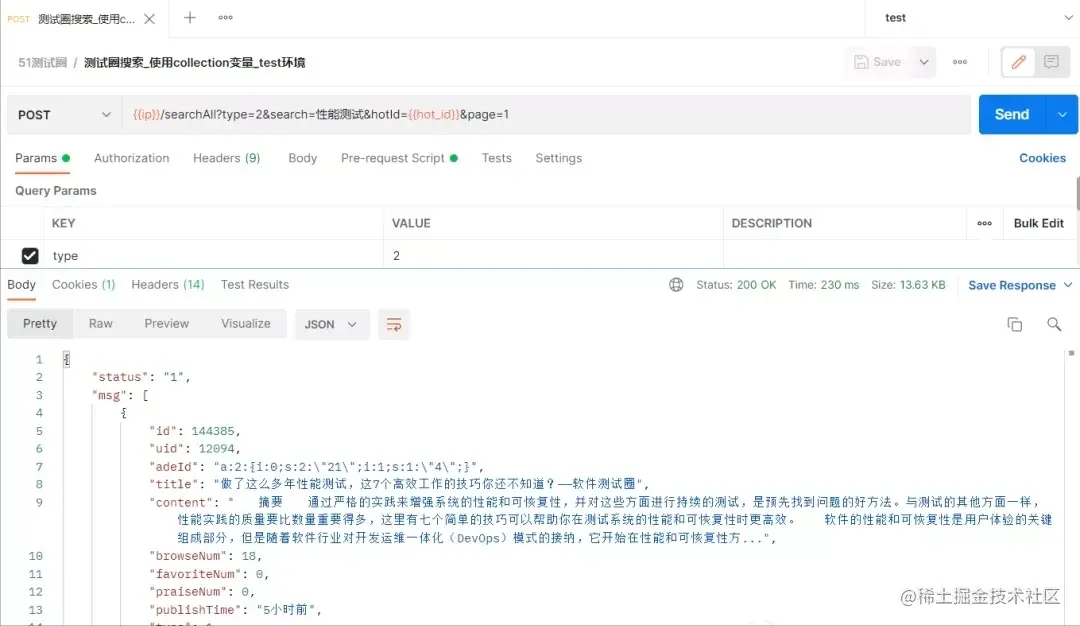Viewport: 1080px width, 626px height.
Task: Click the value cell containing 2
Action: pos(553,255)
